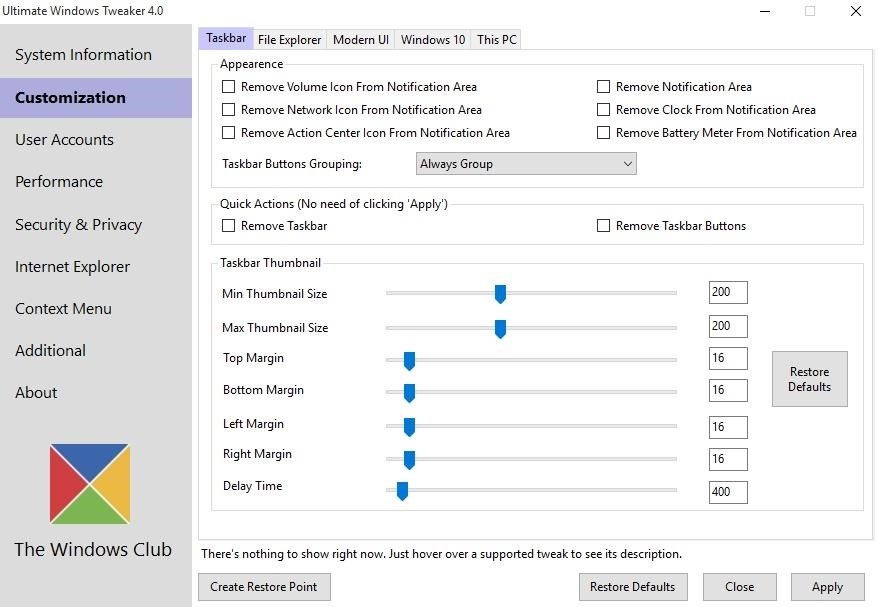
Task: Restore thumbnail defaults with Restore Defaults
Action: (810, 379)
